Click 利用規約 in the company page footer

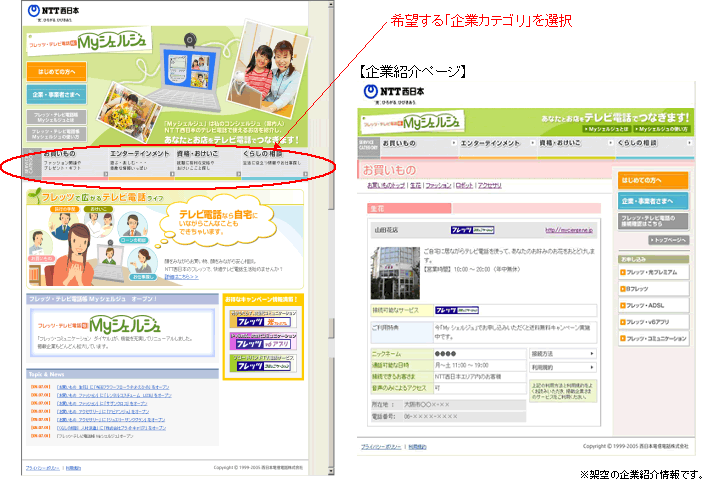coord(417,447)
